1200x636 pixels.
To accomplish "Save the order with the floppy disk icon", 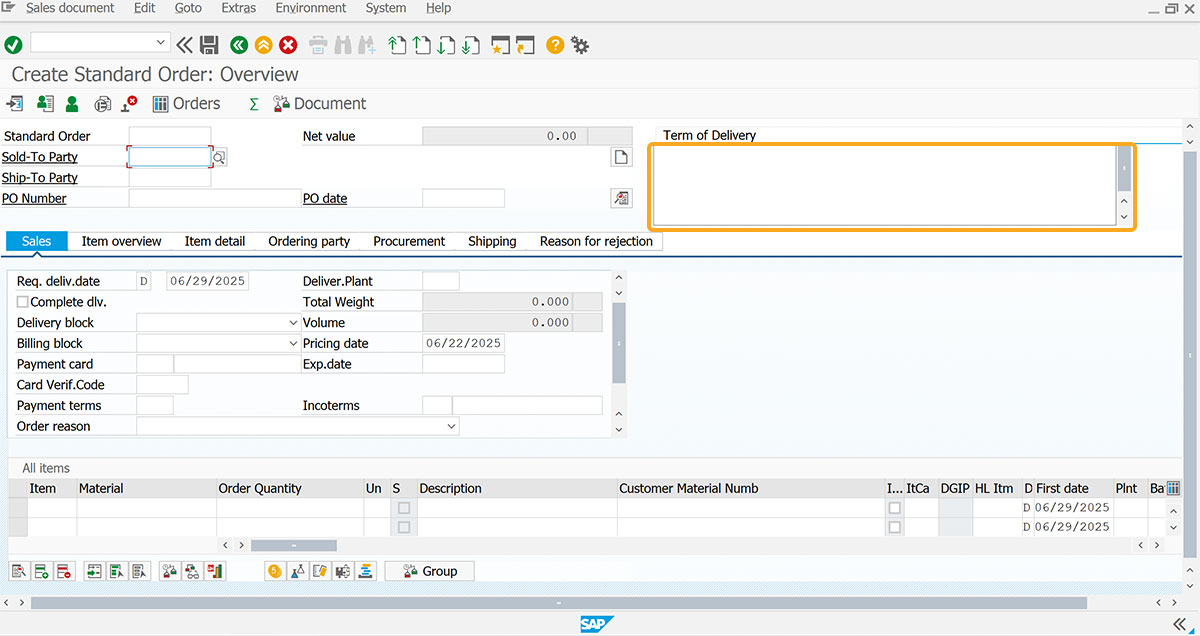I will tap(209, 44).
